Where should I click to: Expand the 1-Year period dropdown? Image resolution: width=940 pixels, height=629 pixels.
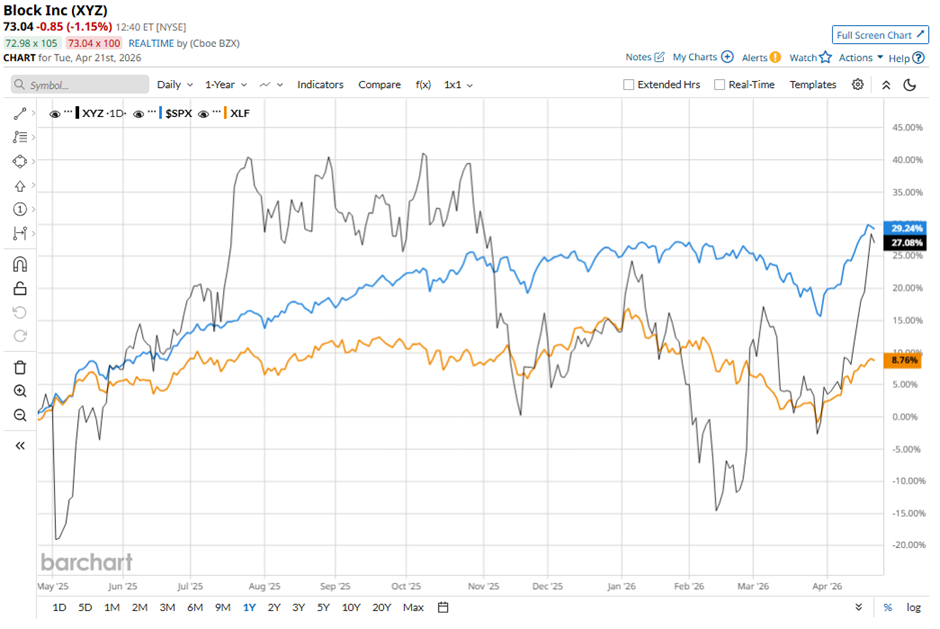[227, 85]
